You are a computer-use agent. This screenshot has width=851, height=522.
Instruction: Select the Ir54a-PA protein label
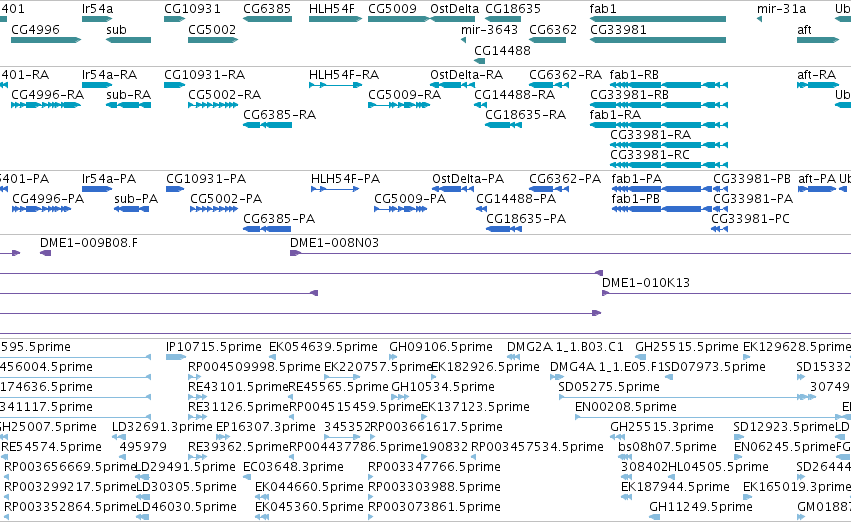click(109, 179)
